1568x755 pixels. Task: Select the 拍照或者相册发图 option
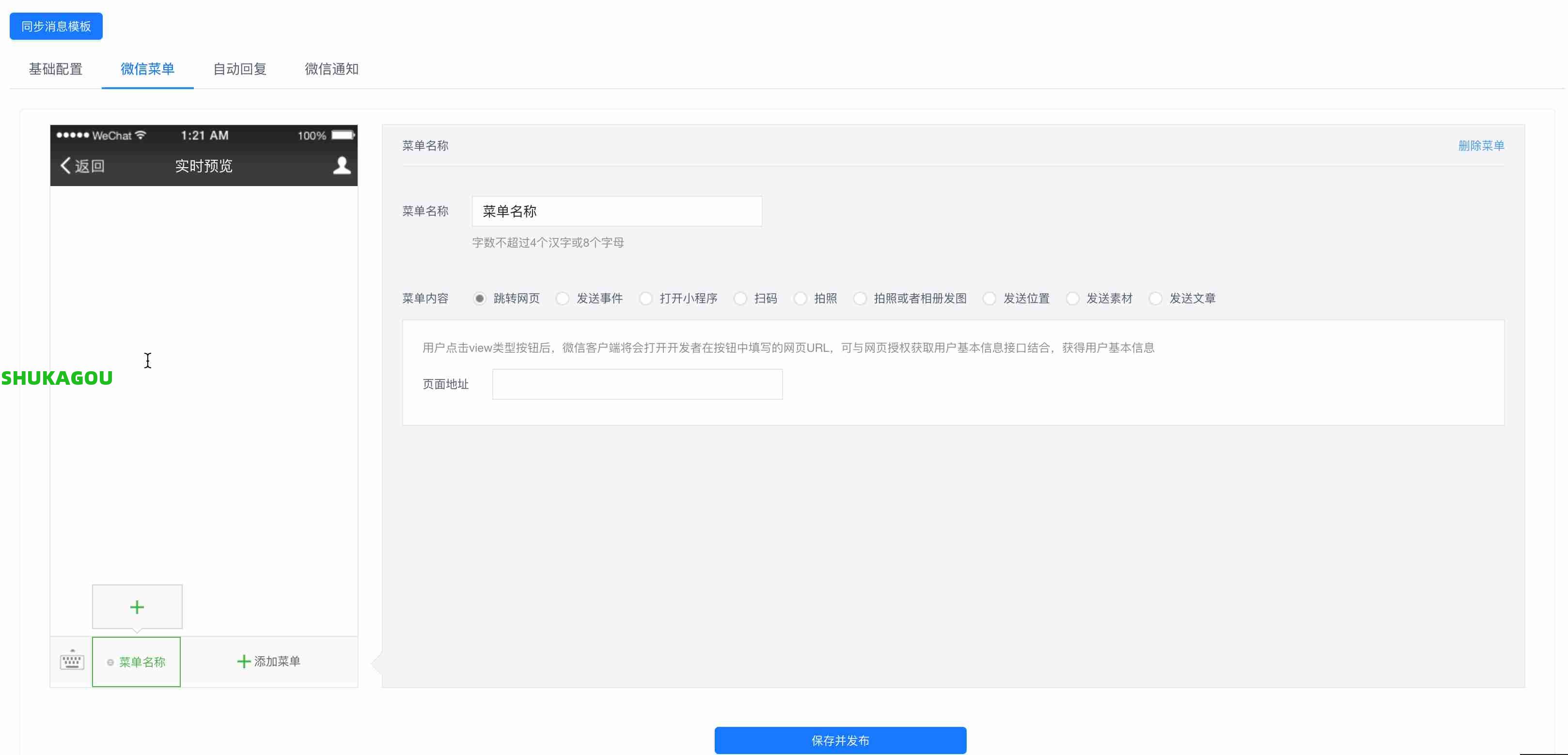tap(860, 299)
